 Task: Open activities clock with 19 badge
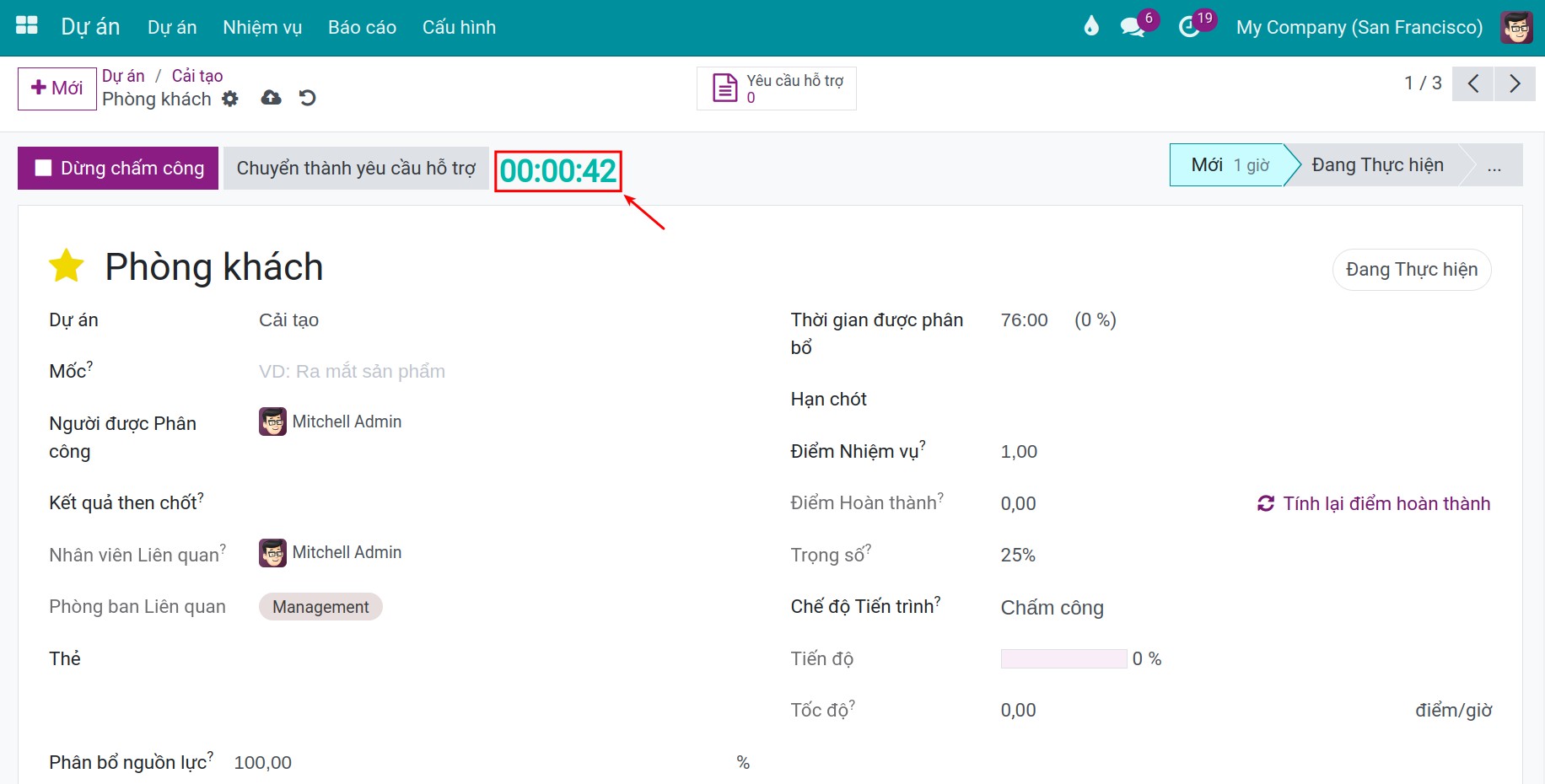pos(1189,27)
